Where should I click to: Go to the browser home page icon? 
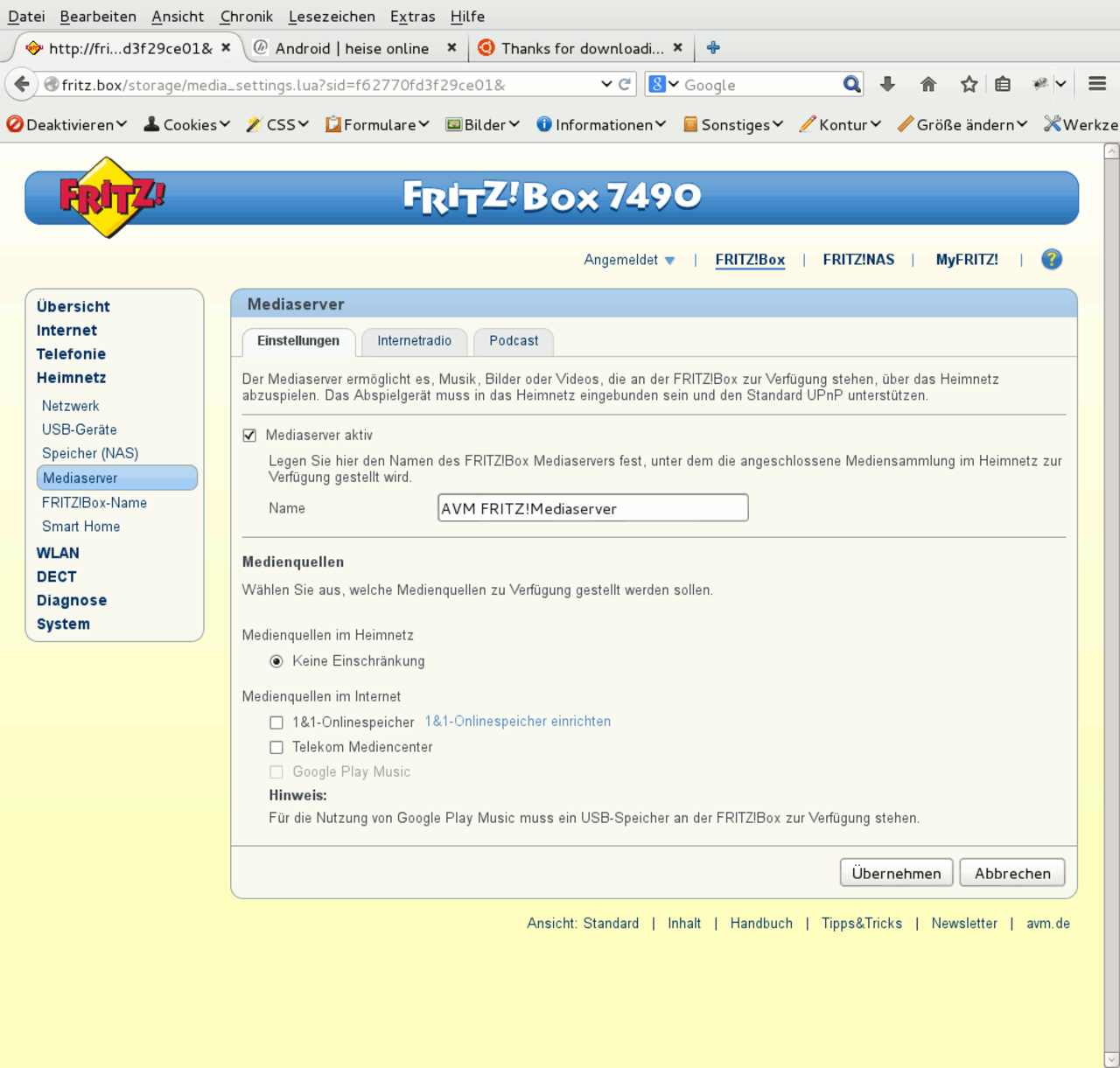[928, 84]
